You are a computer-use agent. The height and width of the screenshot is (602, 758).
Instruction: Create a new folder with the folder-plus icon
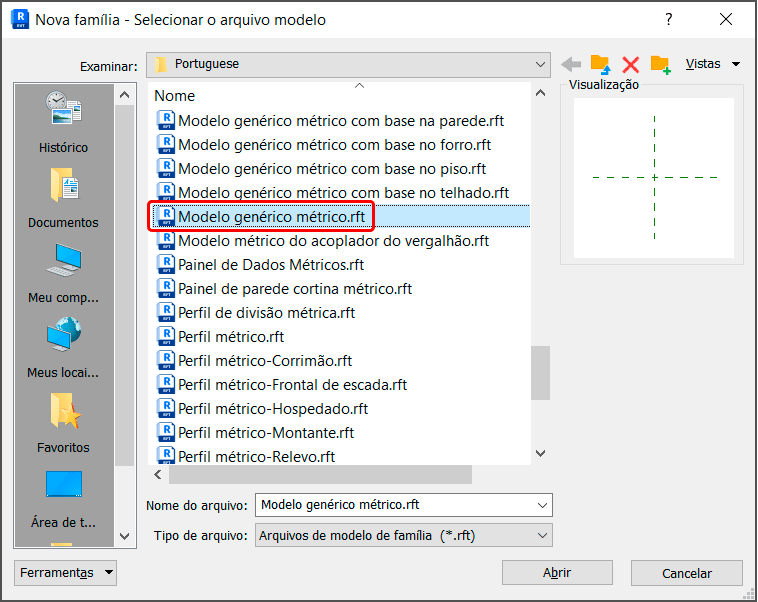[660, 64]
